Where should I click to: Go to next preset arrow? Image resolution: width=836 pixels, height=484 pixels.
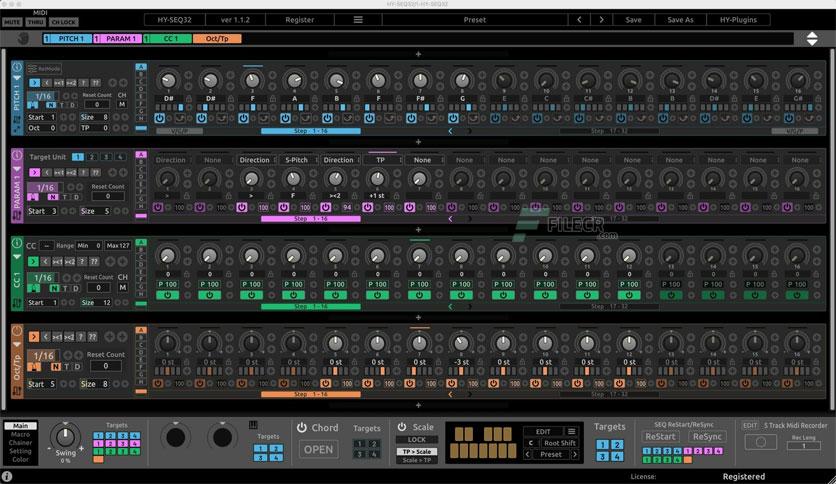click(601, 20)
